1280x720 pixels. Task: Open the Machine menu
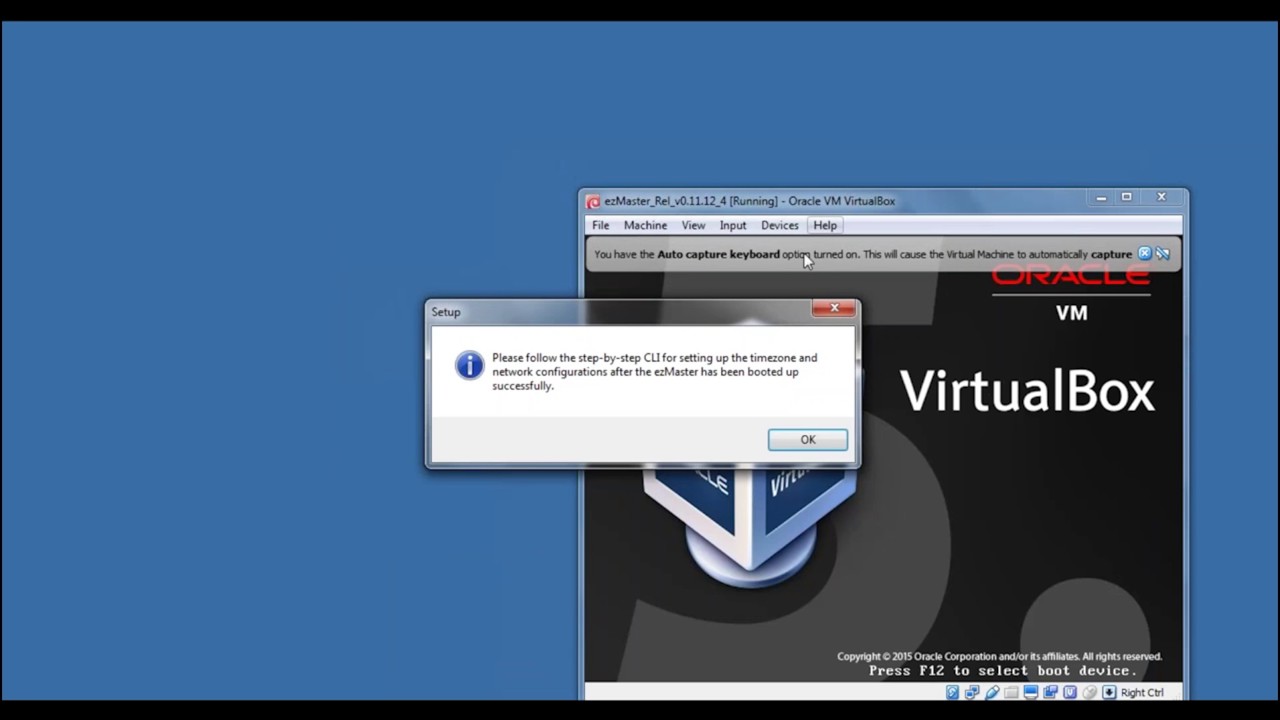point(645,226)
